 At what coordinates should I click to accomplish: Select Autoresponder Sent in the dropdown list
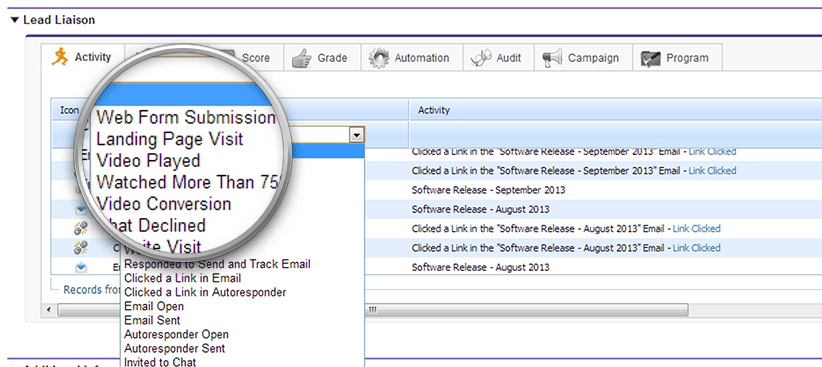pyautogui.click(x=175, y=348)
